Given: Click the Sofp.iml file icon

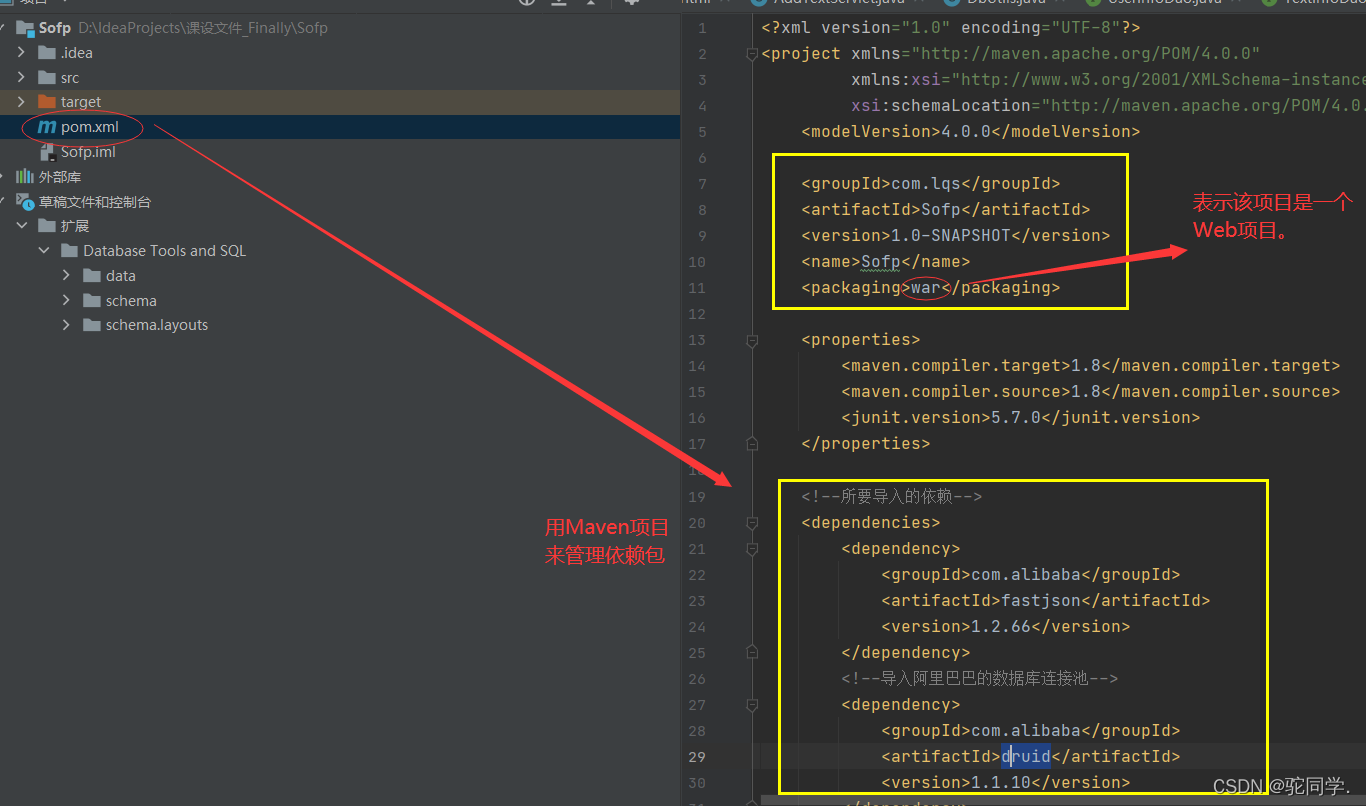Looking at the screenshot, I should coord(47,152).
